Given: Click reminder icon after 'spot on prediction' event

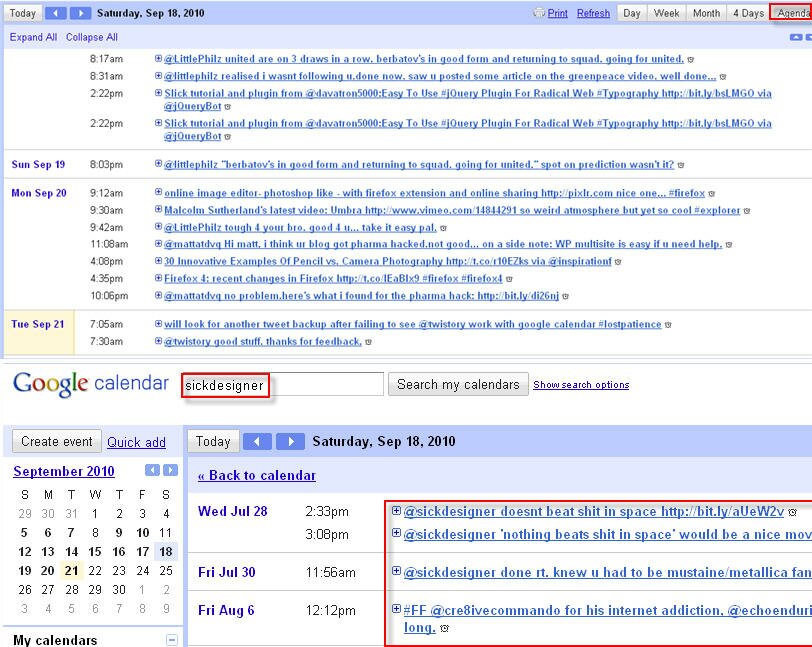Looking at the screenshot, I should pyautogui.click(x=680, y=165).
